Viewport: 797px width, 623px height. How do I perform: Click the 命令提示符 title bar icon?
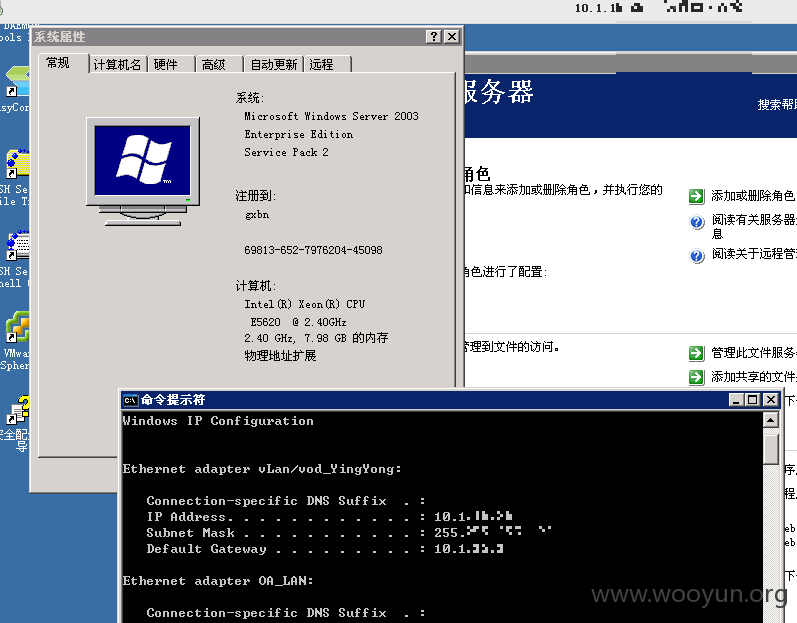pyautogui.click(x=130, y=400)
